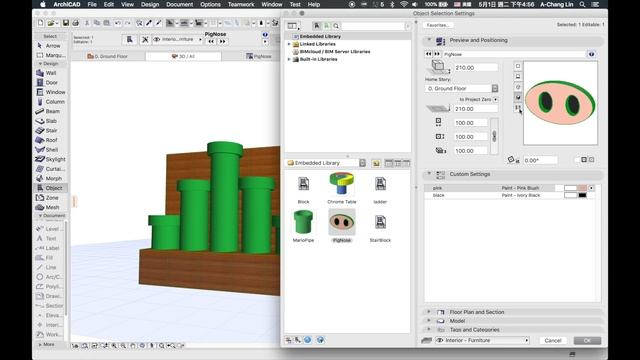Select the Slab tool
Viewport: 640px width, 360px height.
click(x=50, y=121)
